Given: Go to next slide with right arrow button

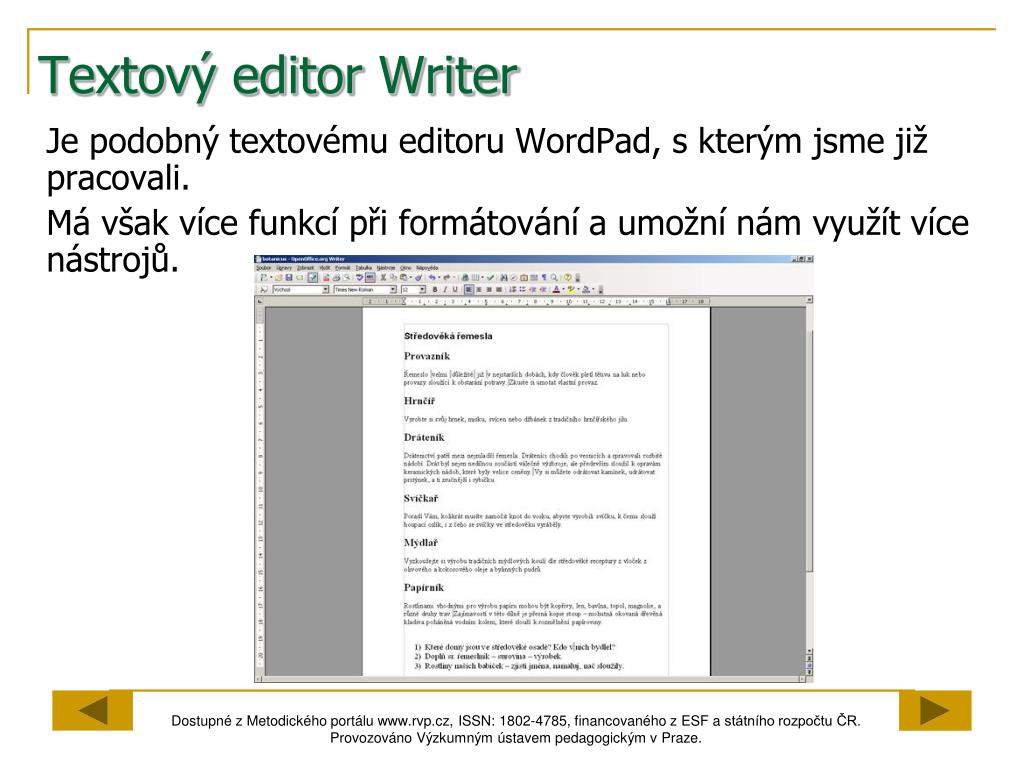Looking at the screenshot, I should click(x=935, y=710).
